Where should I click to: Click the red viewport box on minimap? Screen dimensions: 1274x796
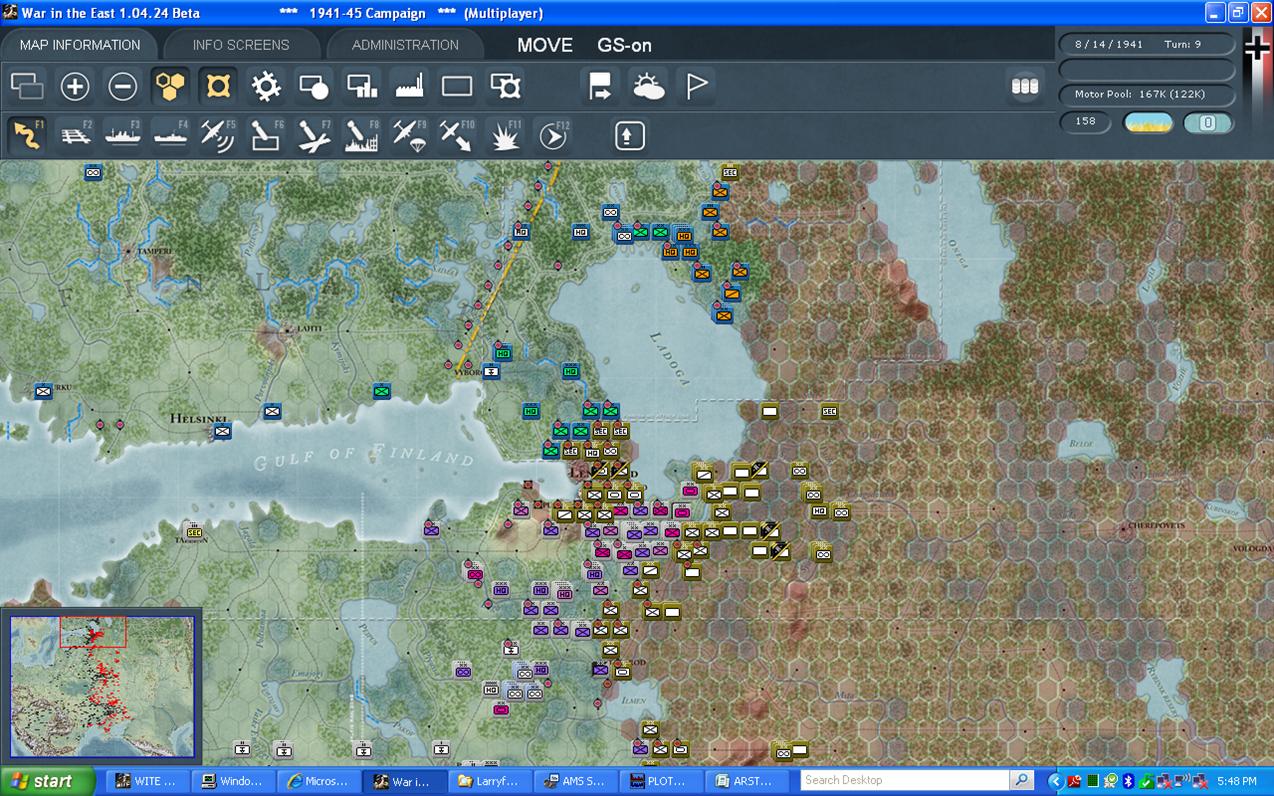point(93,632)
